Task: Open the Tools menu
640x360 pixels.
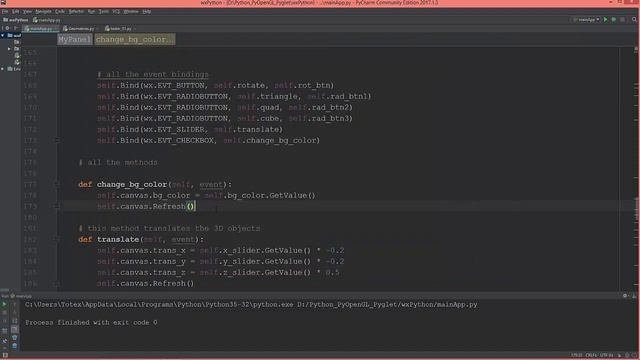Action: click(x=104, y=11)
